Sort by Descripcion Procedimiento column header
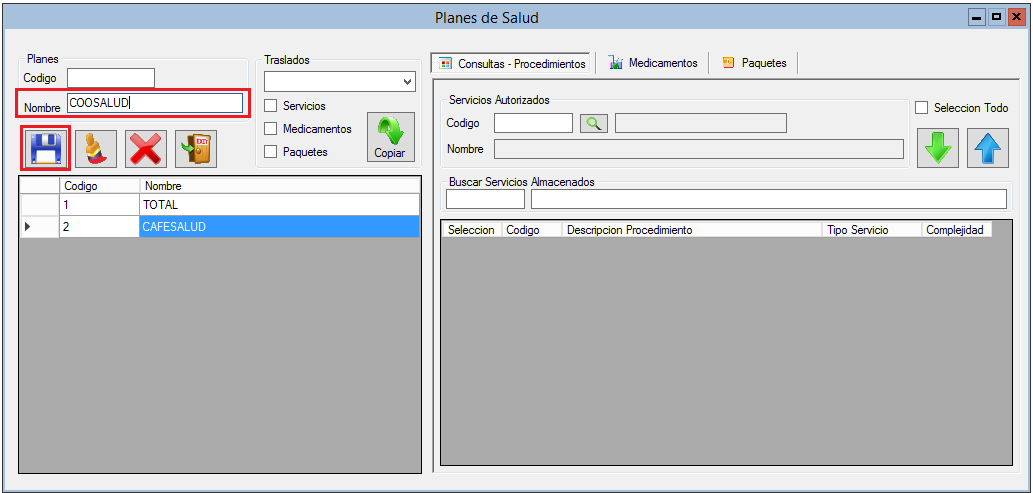The image size is (1033, 493). click(690, 230)
